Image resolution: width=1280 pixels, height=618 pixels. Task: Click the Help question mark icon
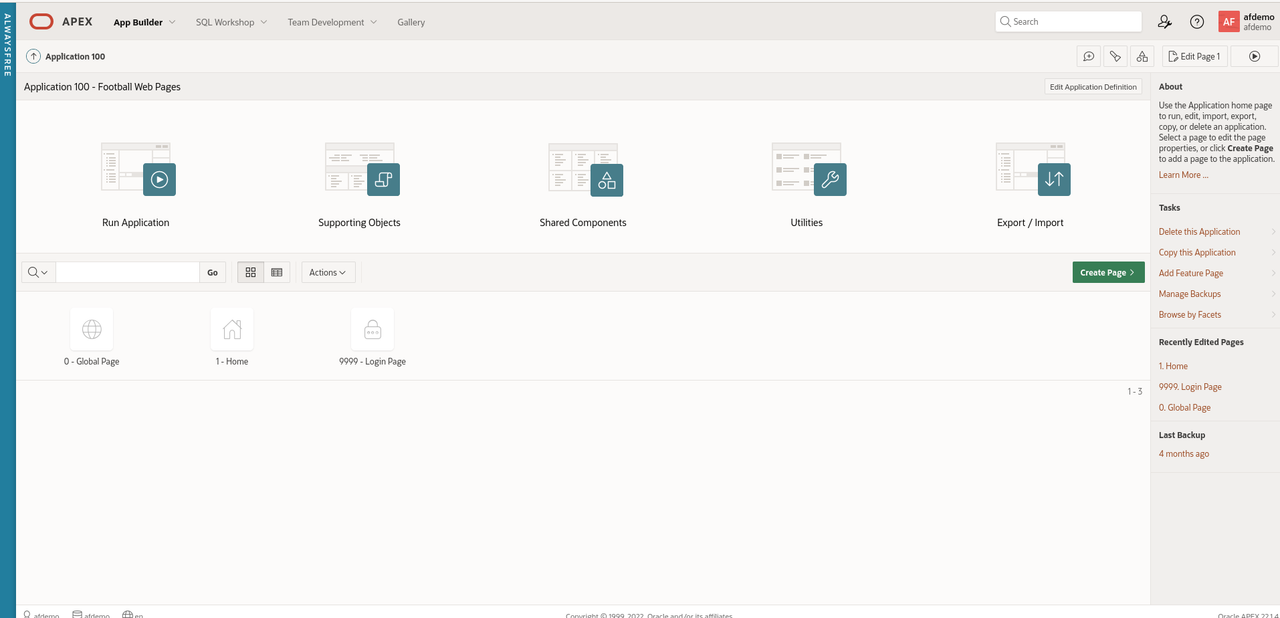pos(1197,21)
